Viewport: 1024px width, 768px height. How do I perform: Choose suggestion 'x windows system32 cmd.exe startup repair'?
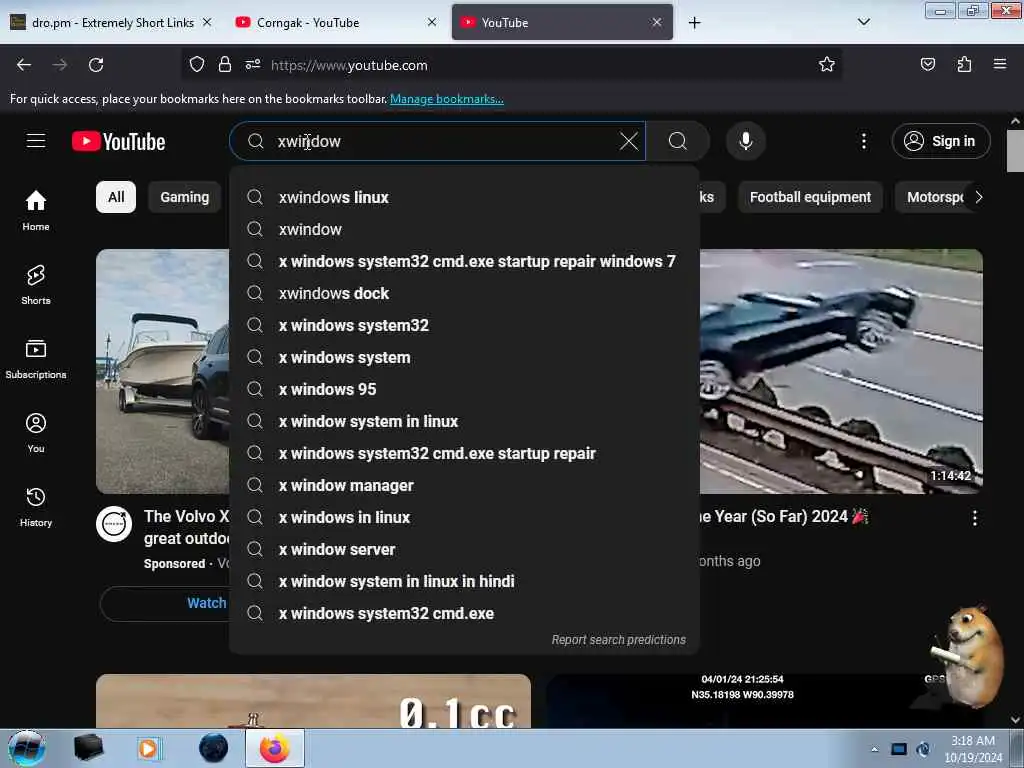click(x=464, y=453)
